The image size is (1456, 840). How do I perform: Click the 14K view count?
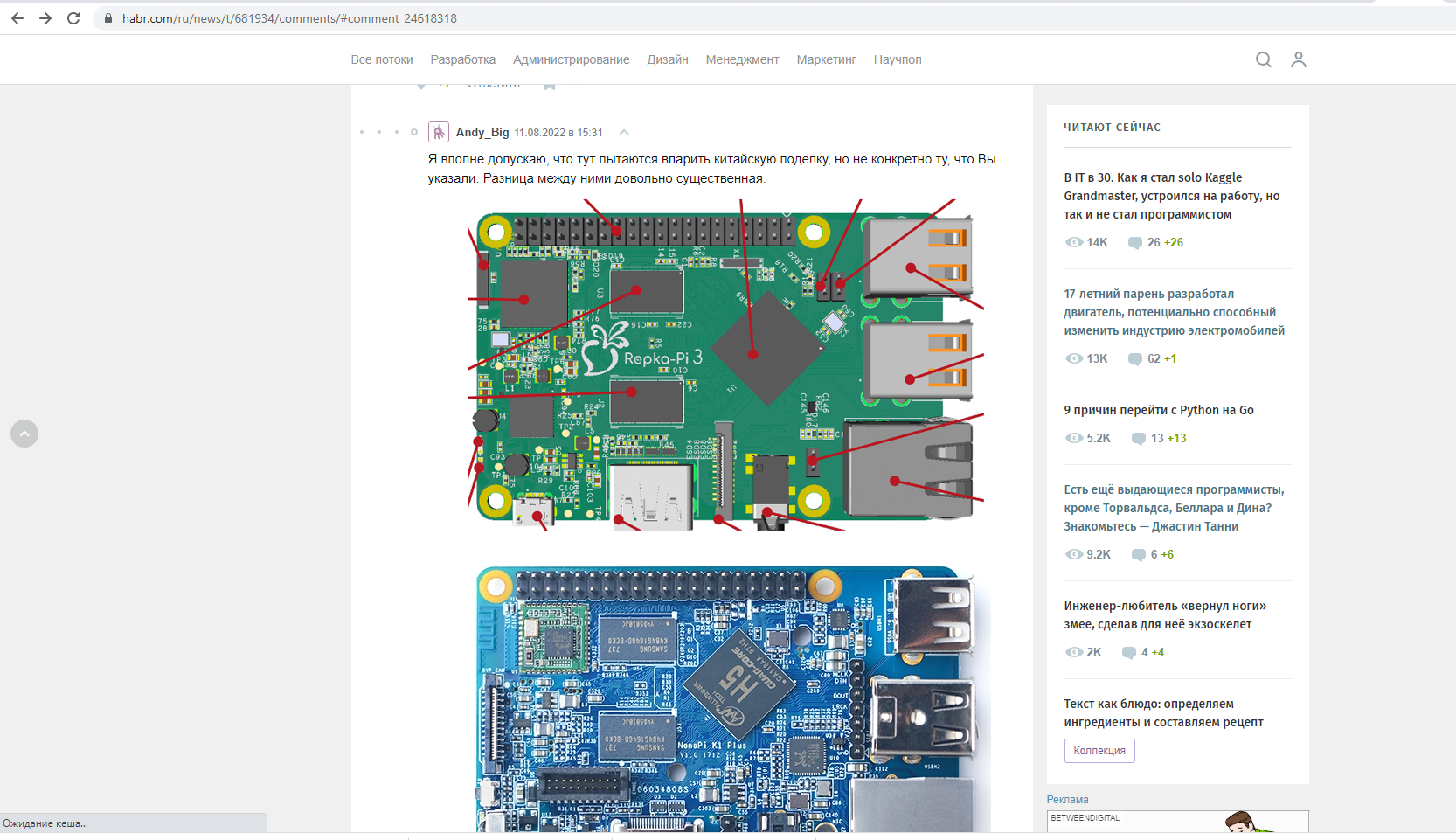point(1097,242)
